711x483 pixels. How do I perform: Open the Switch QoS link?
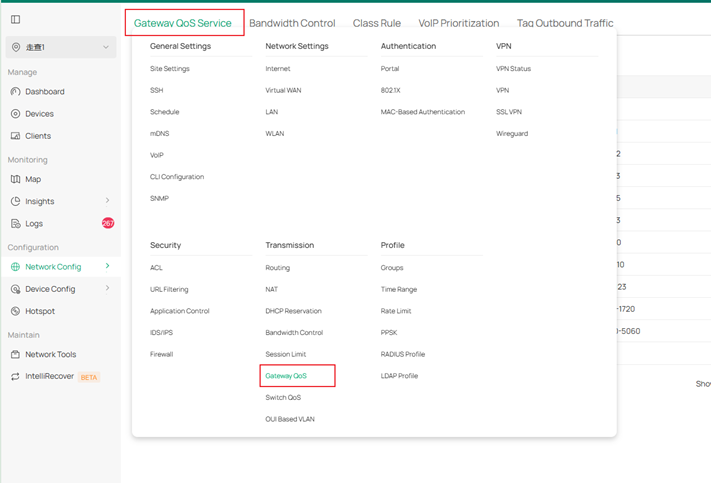point(283,397)
